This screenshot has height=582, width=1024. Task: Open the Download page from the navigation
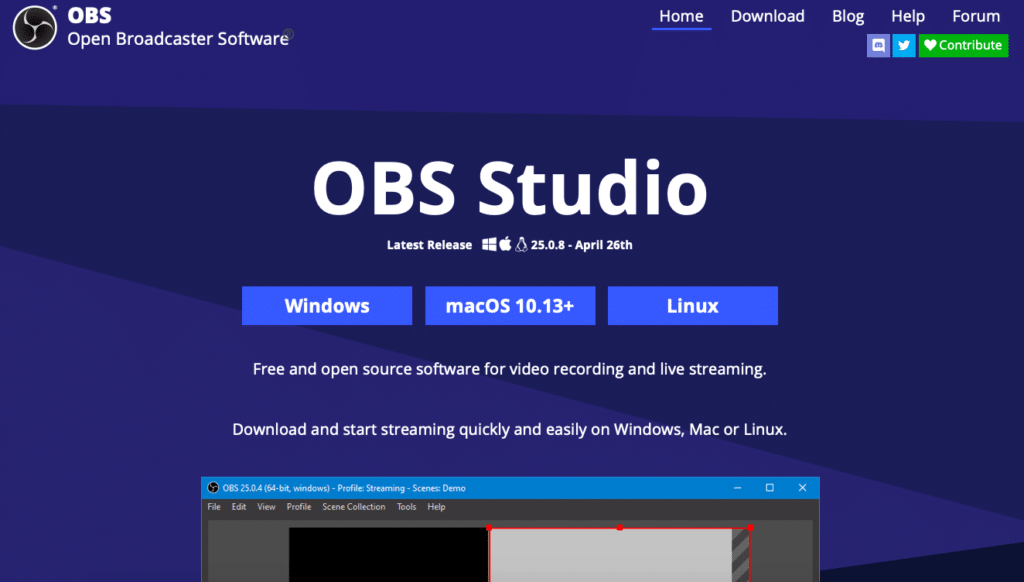click(767, 16)
